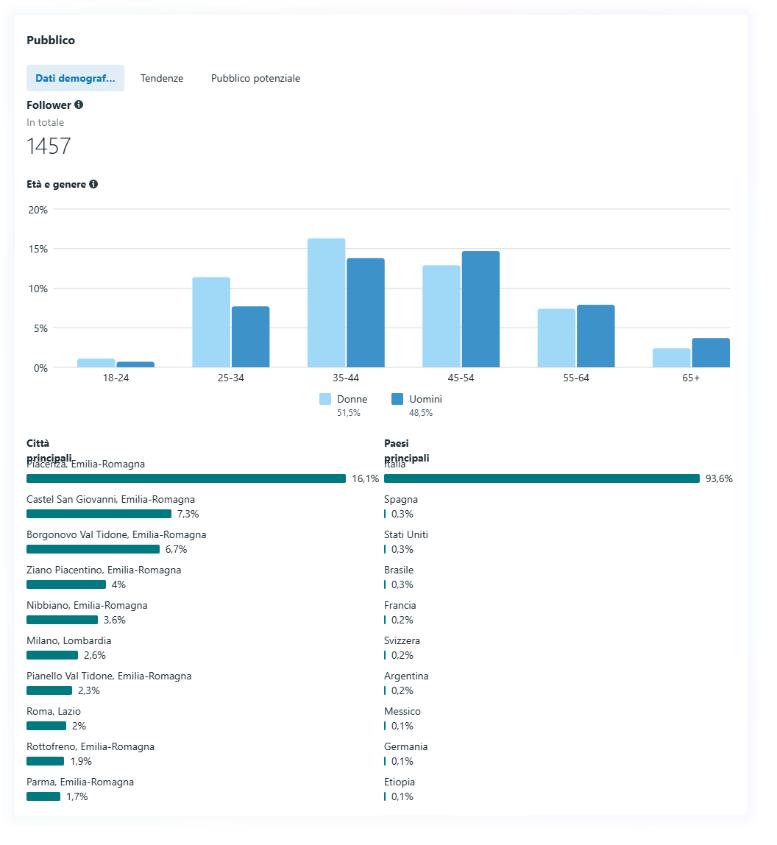The width and height of the screenshot is (777, 845).
Task: Click the Uomini legend label
Action: [x=425, y=399]
